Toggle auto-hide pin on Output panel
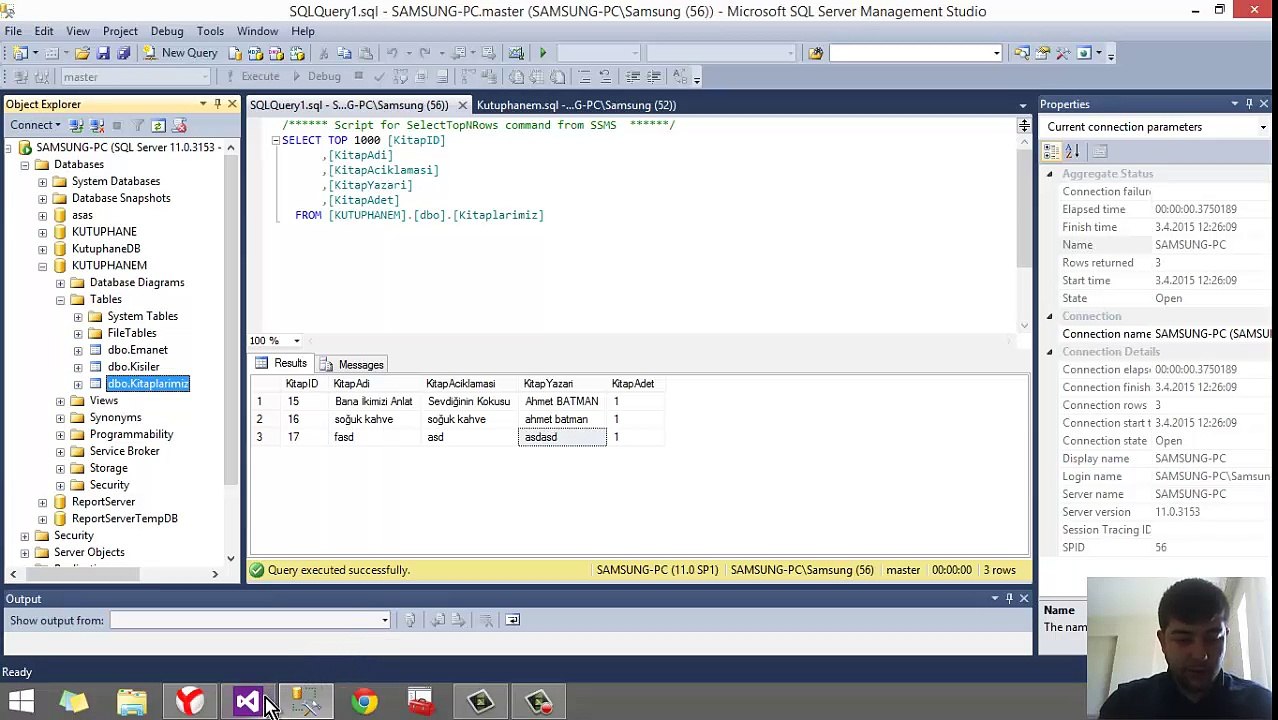This screenshot has height=720, width=1278. pyautogui.click(x=1009, y=598)
